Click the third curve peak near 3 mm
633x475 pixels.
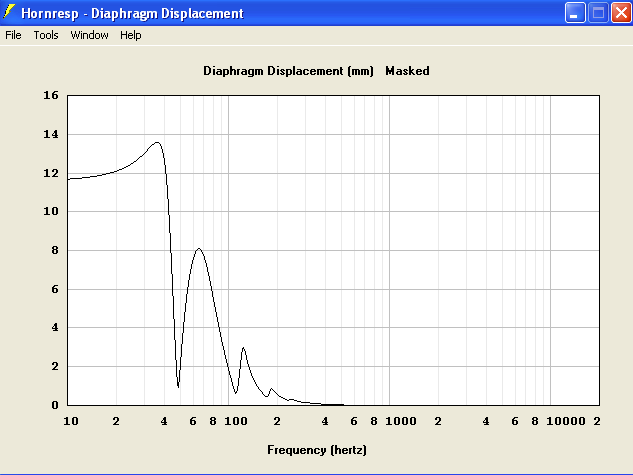point(243,347)
